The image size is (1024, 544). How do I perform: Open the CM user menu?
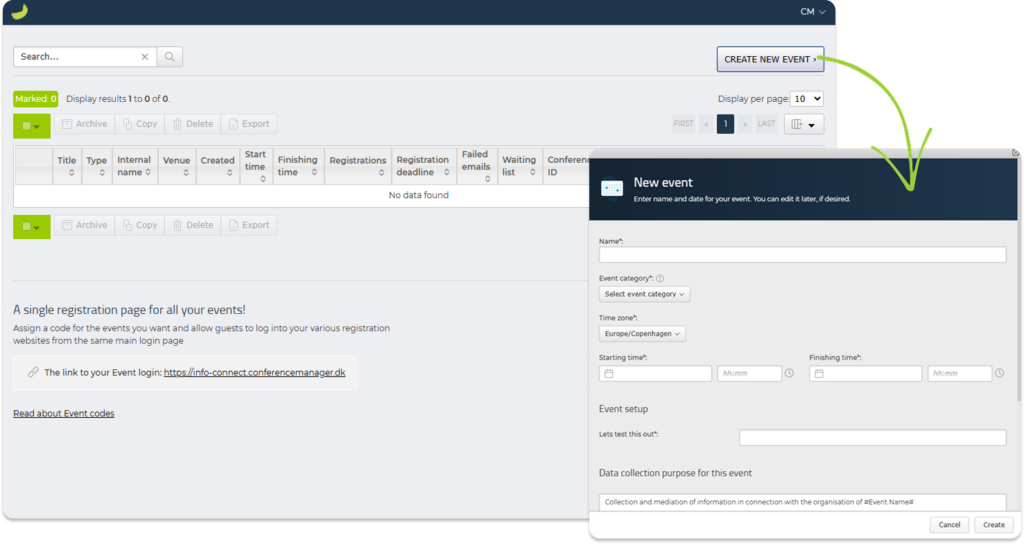point(812,12)
